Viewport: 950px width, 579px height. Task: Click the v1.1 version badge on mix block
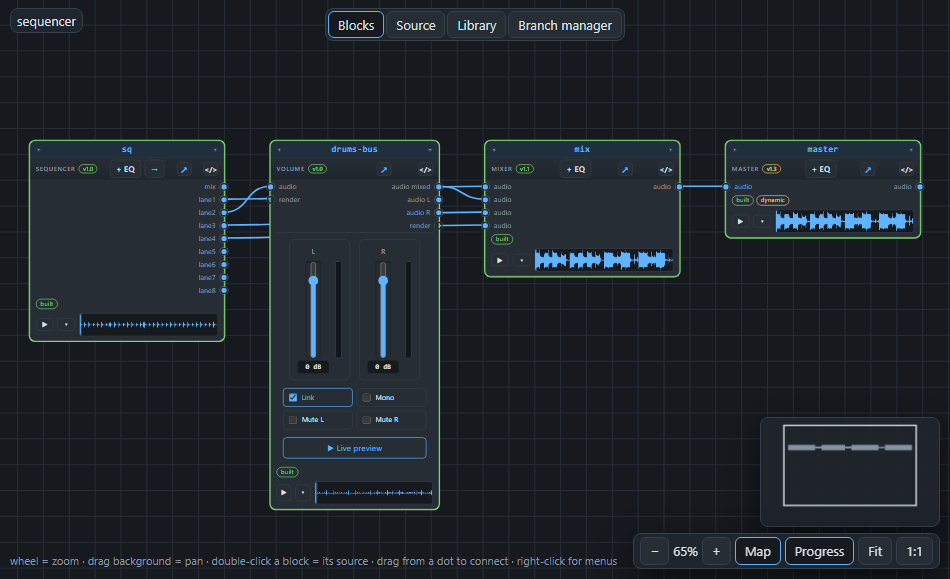tap(525, 169)
